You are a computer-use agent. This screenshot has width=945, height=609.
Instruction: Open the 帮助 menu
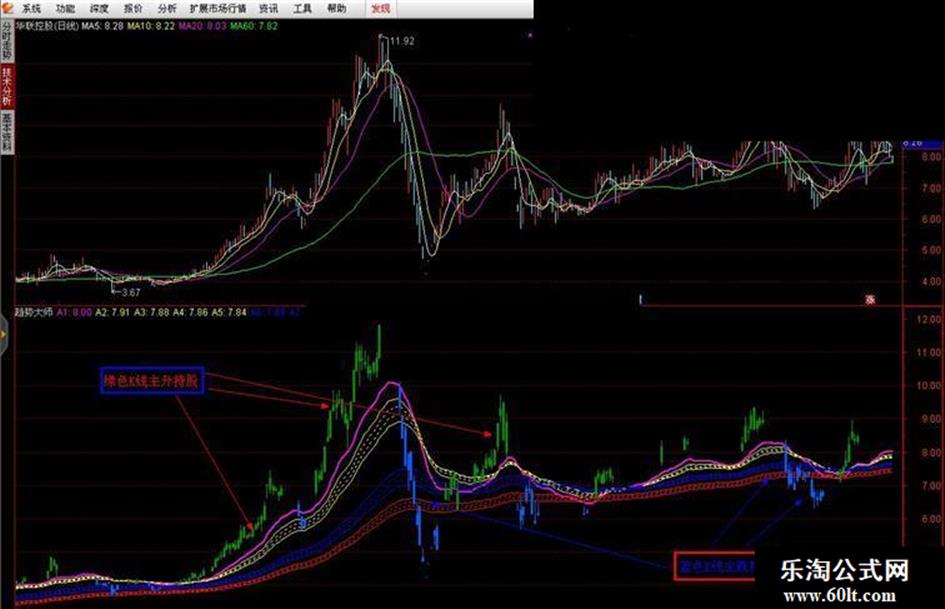tap(336, 8)
